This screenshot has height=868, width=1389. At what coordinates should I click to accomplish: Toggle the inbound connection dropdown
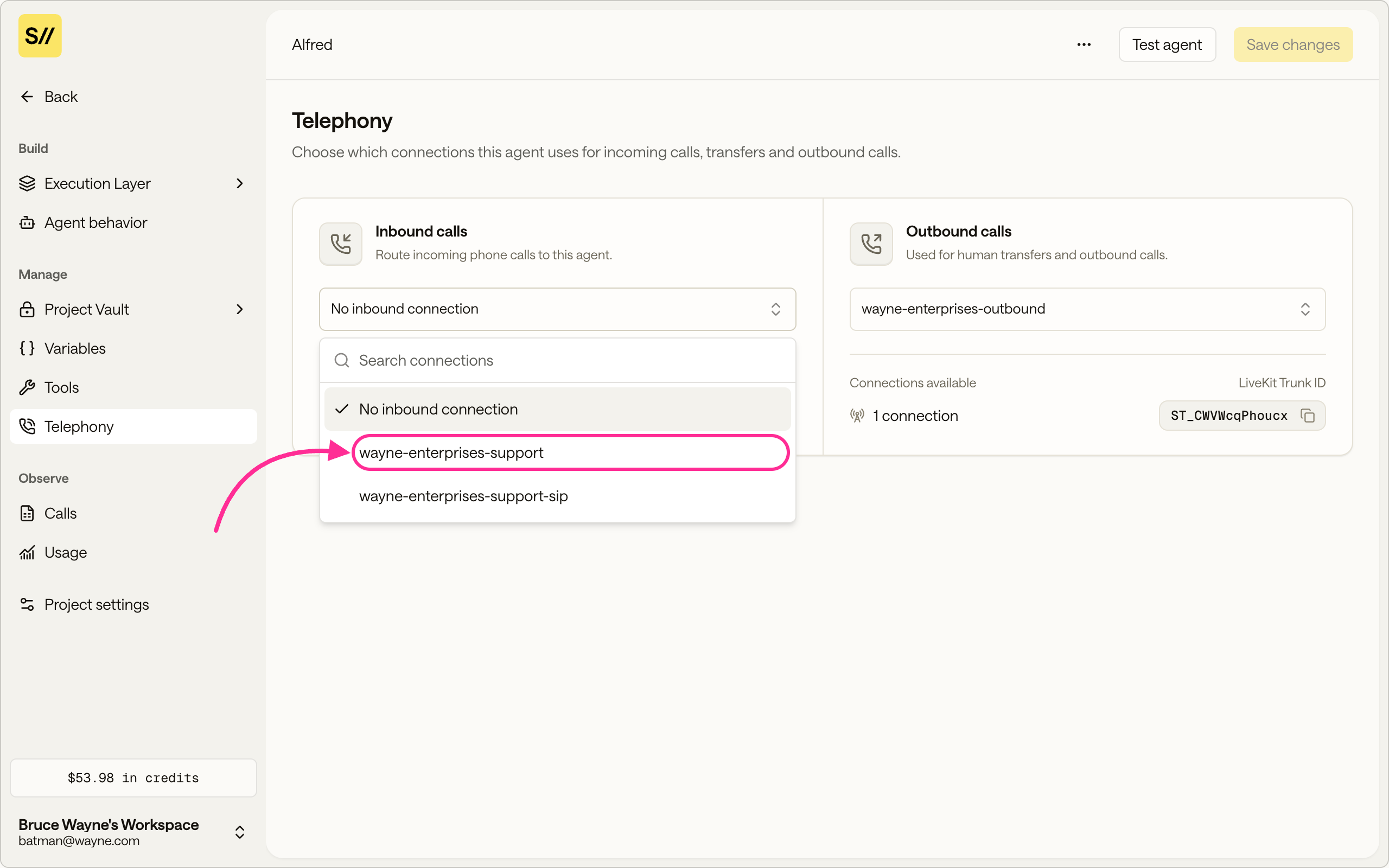click(x=557, y=309)
